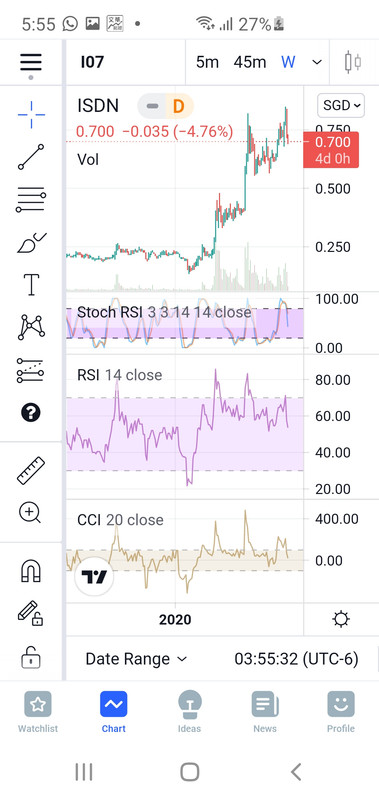
Task: Tap Android home button
Action: pyautogui.click(x=190, y=771)
